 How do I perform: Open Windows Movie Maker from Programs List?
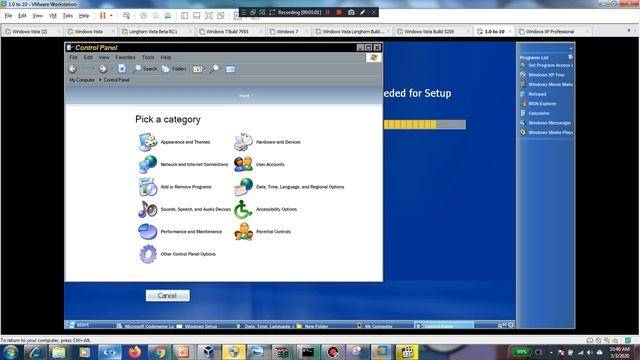pyautogui.click(x=547, y=84)
